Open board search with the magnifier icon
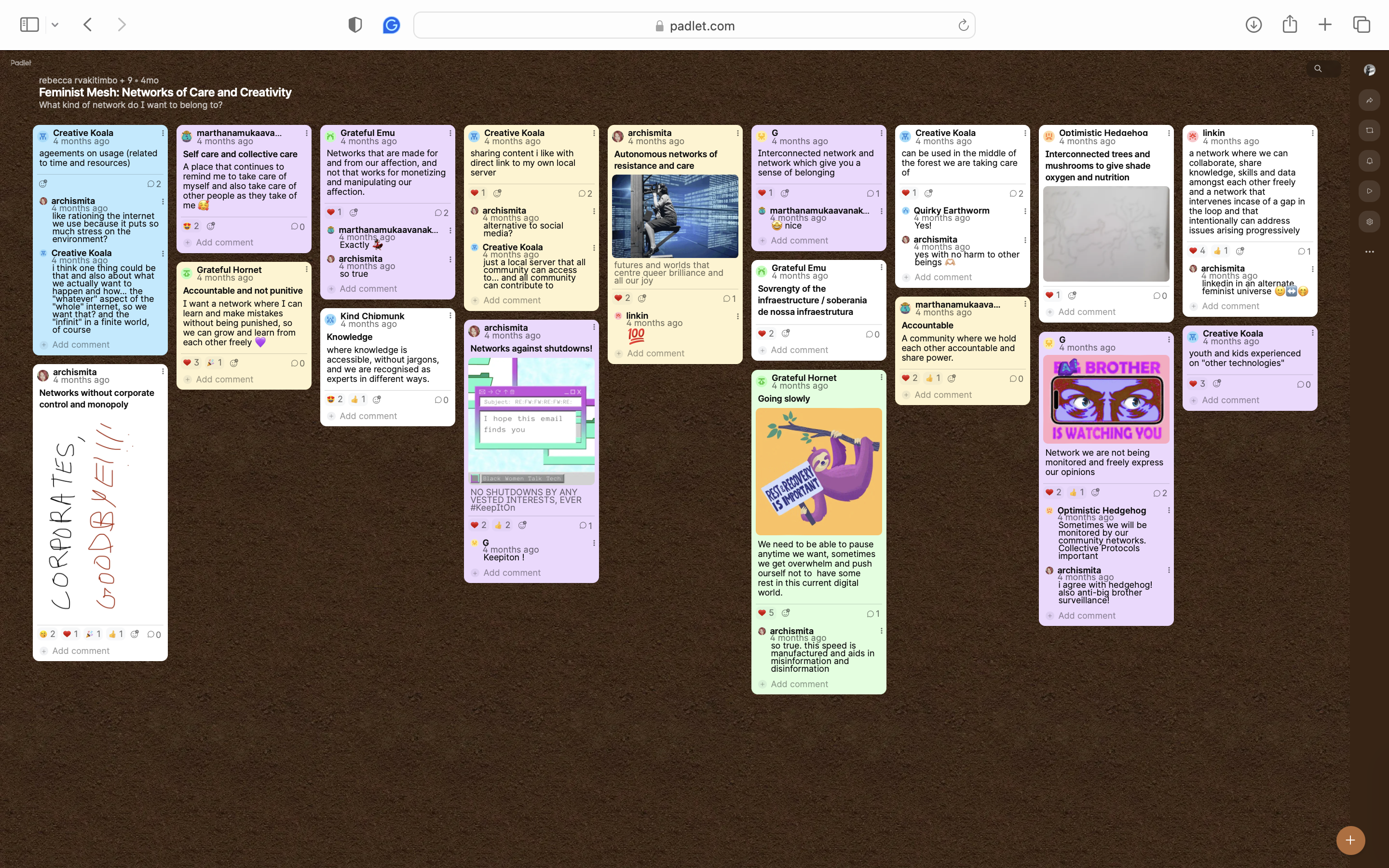 click(x=1319, y=68)
